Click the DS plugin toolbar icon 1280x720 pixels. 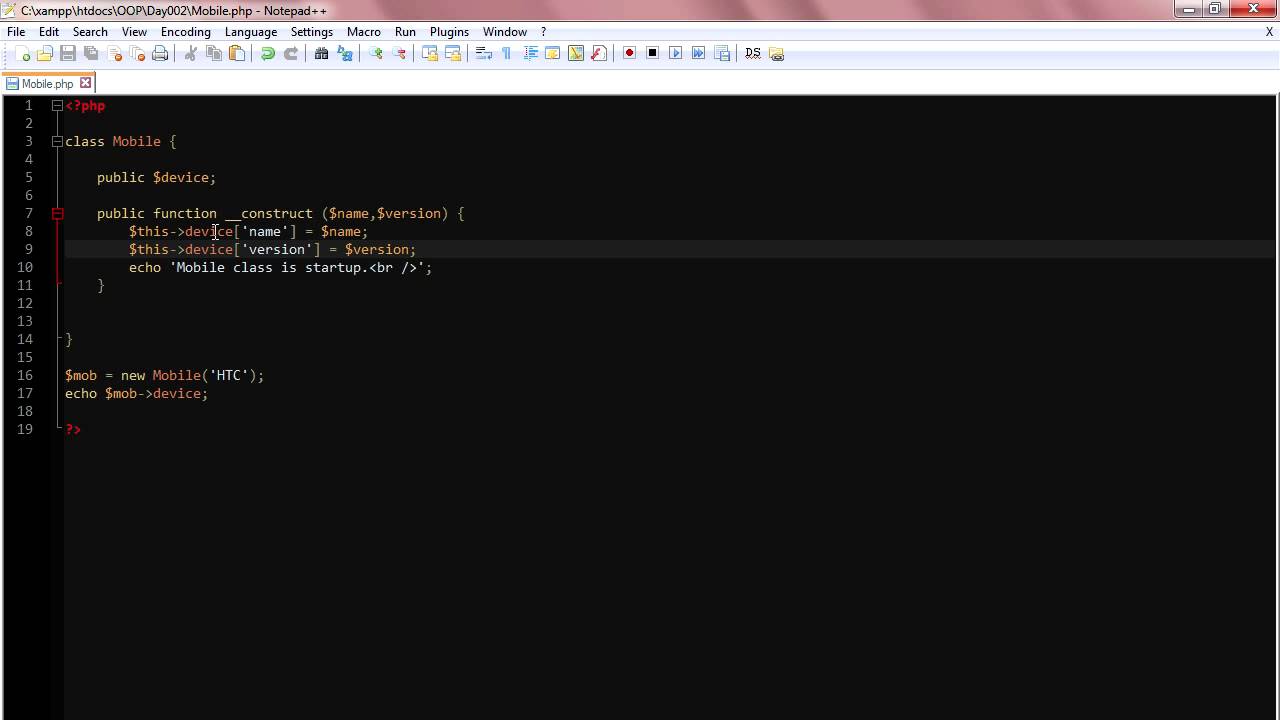(x=753, y=54)
